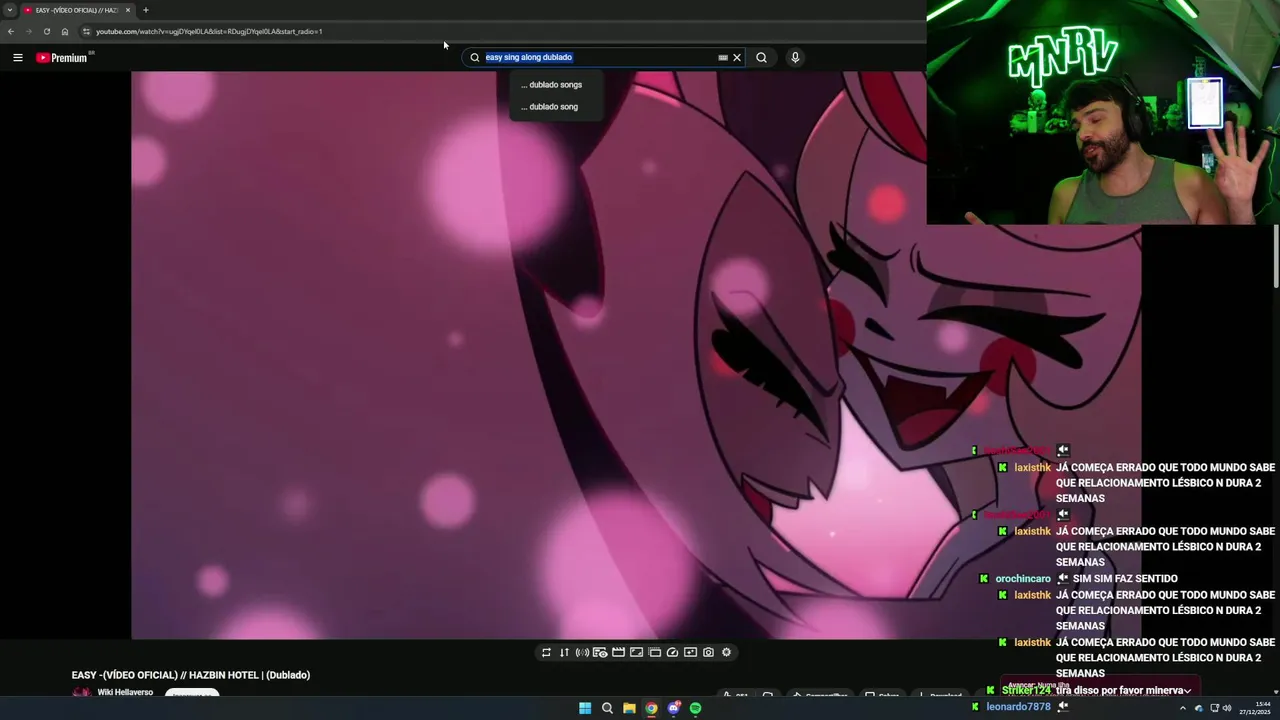Open Windows taskbar search
Image resolution: width=1280 pixels, height=720 pixels.
click(x=607, y=708)
